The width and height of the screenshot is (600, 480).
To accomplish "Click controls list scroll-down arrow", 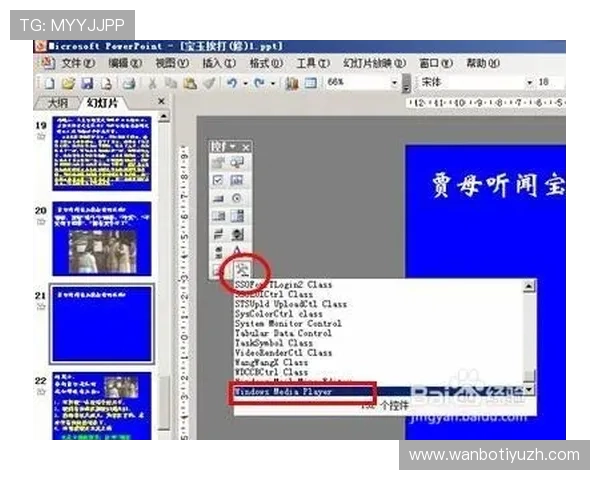I will click(529, 390).
